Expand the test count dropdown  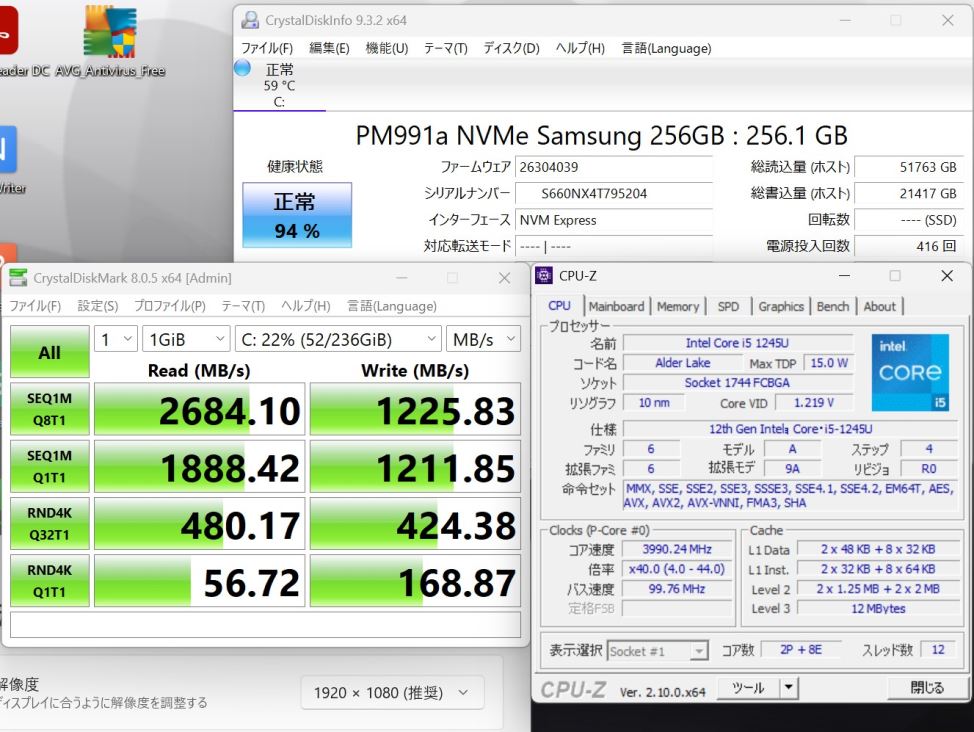pos(116,340)
